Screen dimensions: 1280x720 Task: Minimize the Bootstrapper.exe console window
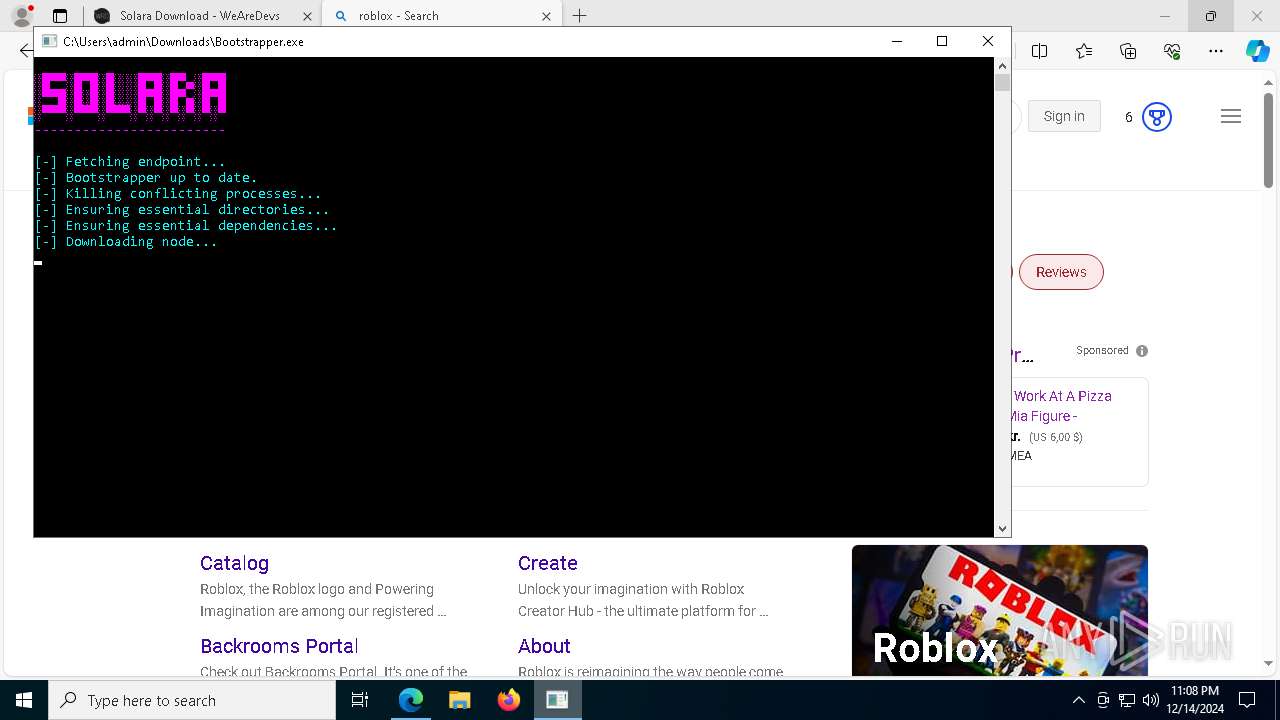coord(896,41)
